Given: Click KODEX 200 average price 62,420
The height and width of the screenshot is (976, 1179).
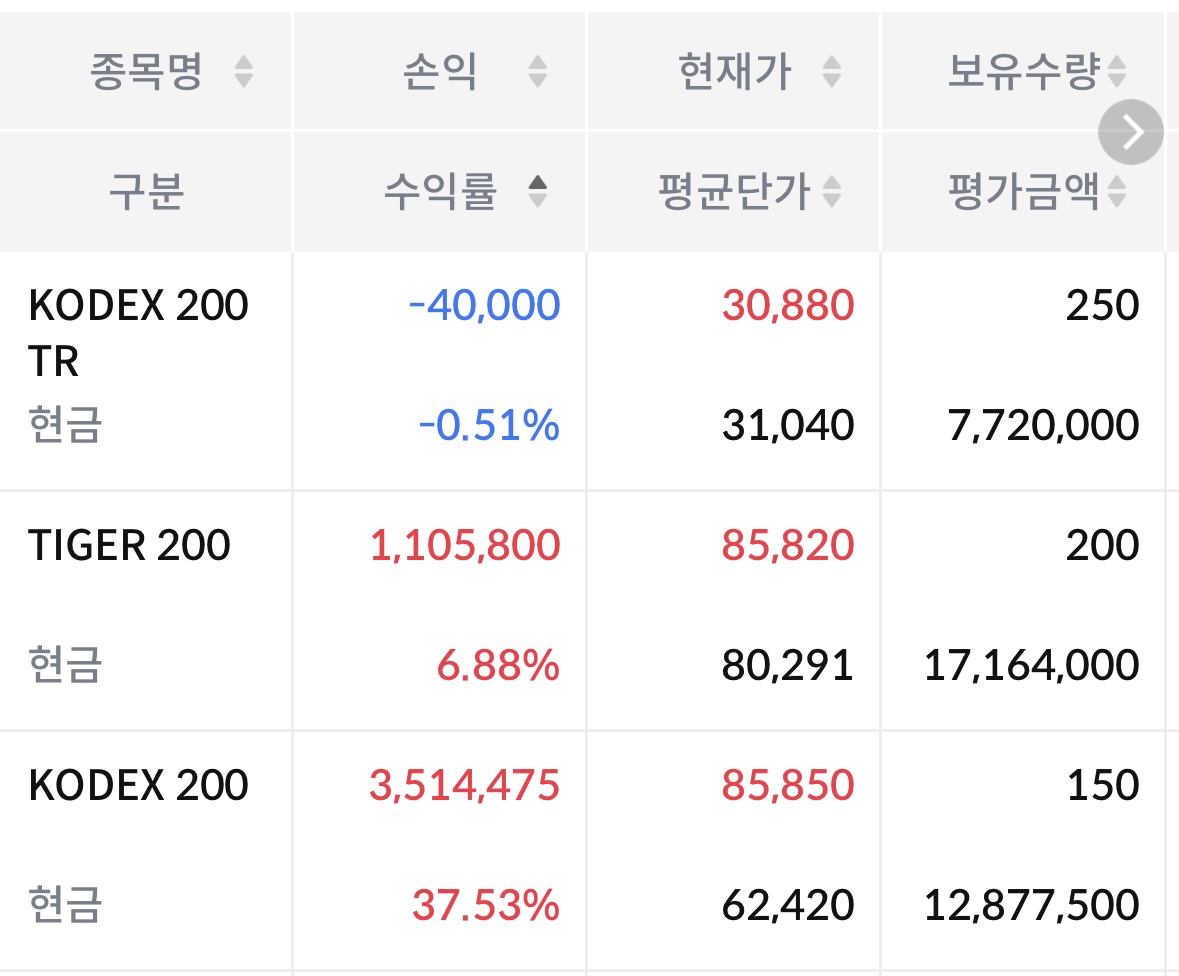Looking at the screenshot, I should click(x=788, y=906).
